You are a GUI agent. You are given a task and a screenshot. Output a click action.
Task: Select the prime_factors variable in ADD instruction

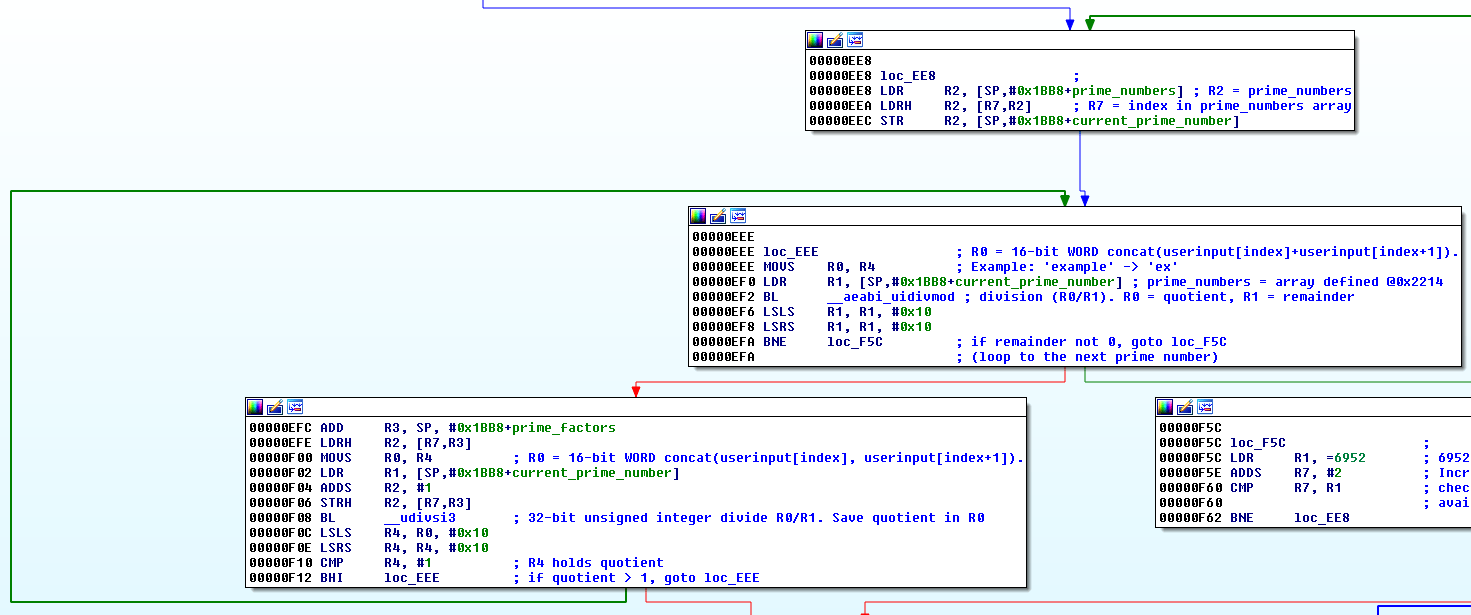coord(563,428)
